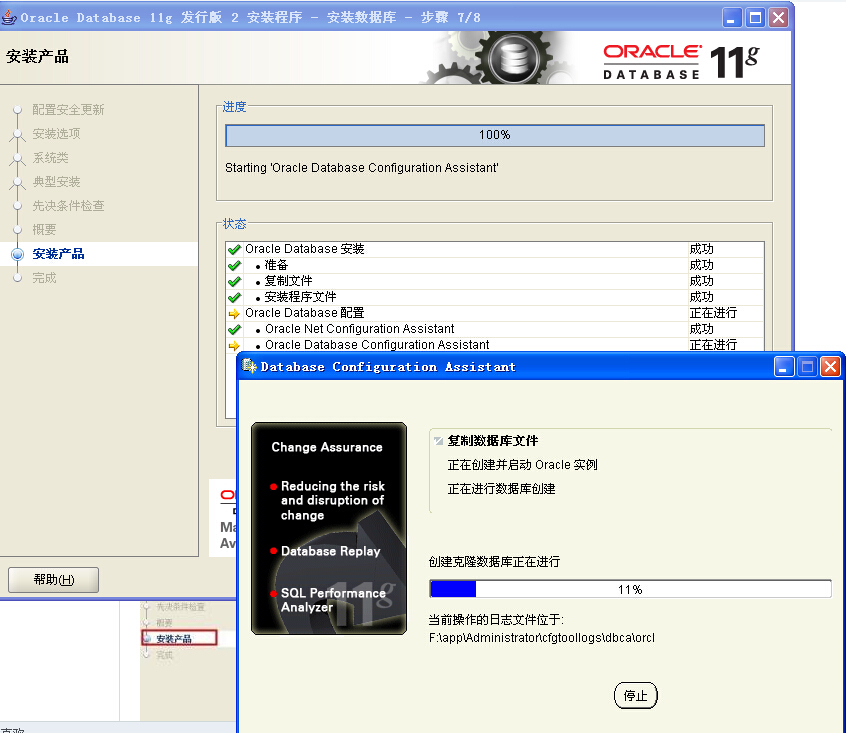Viewport: 846px width, 733px height.
Task: Click the Change Assurance promotional banner image
Action: [329, 528]
